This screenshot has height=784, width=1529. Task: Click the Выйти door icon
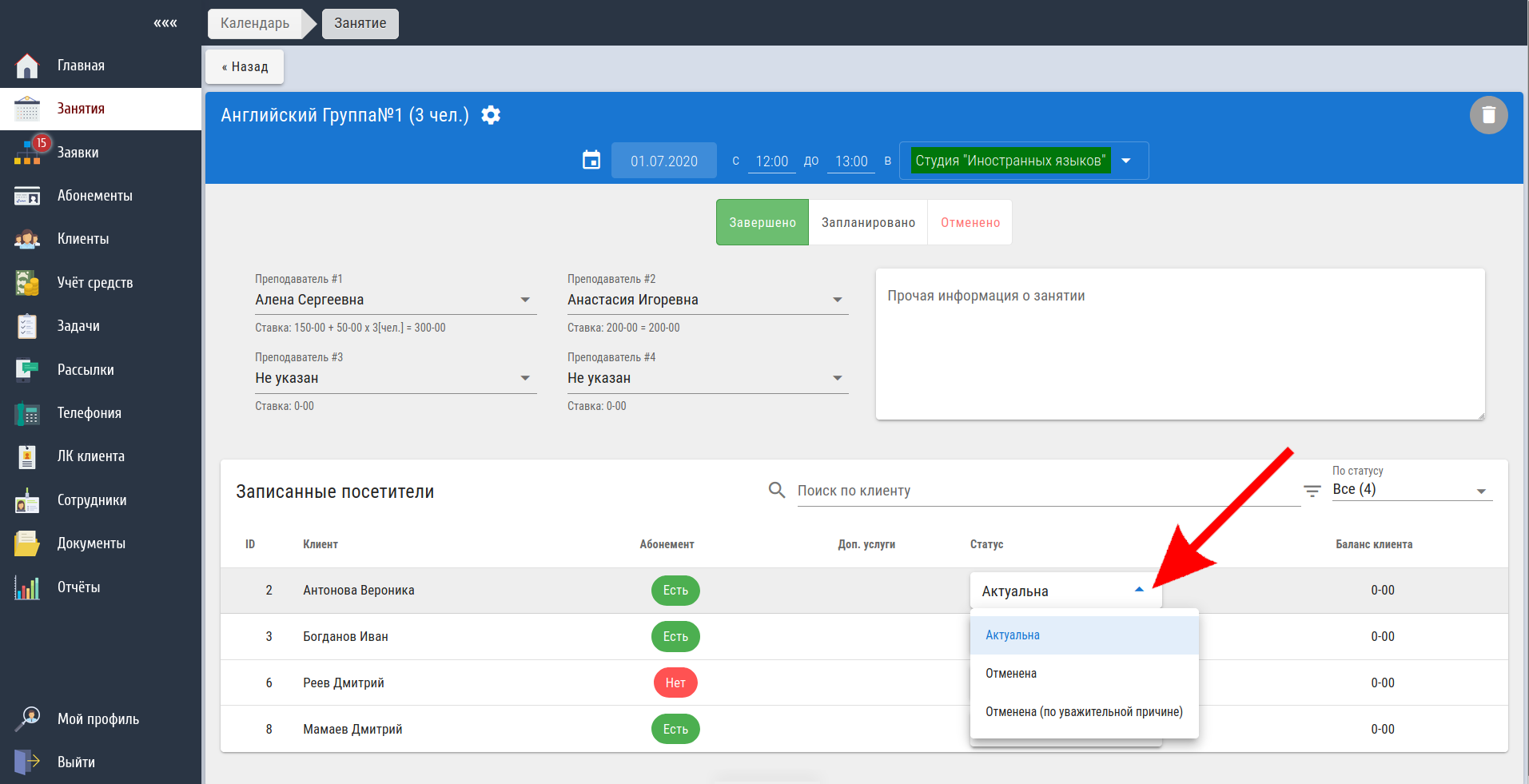tap(27, 762)
